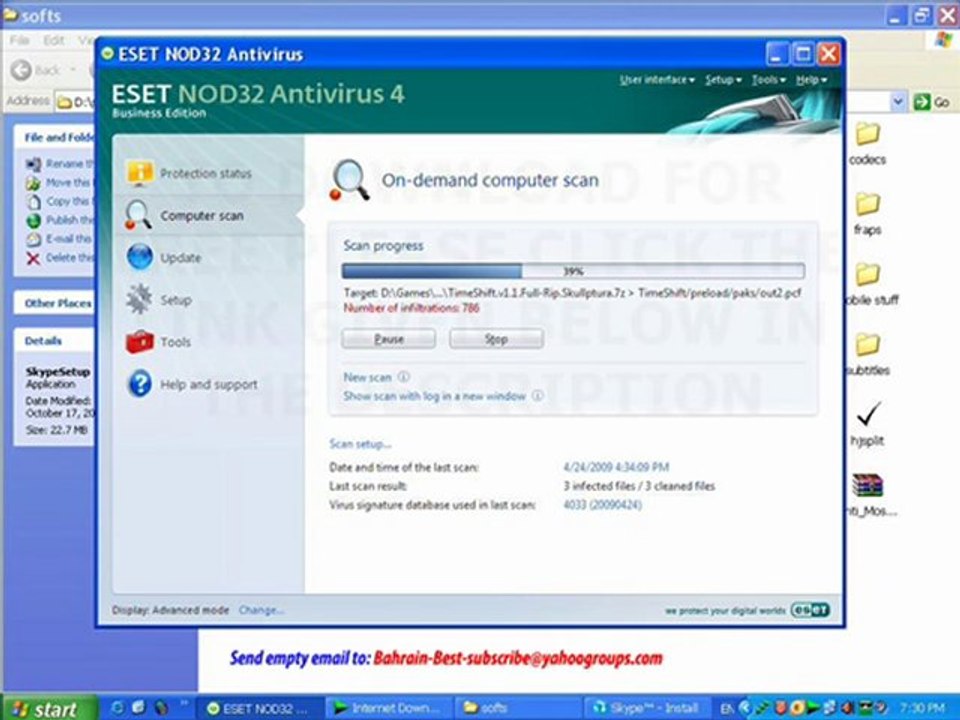Screen dimensions: 960x720
Task: Select the WinRAR archive icon in softs window
Action: point(868,486)
